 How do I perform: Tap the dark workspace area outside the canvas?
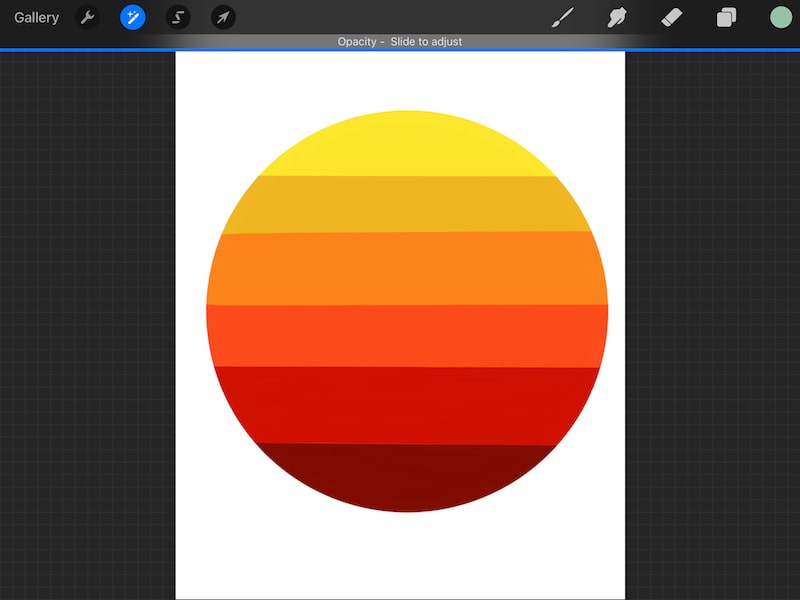(x=90, y=300)
